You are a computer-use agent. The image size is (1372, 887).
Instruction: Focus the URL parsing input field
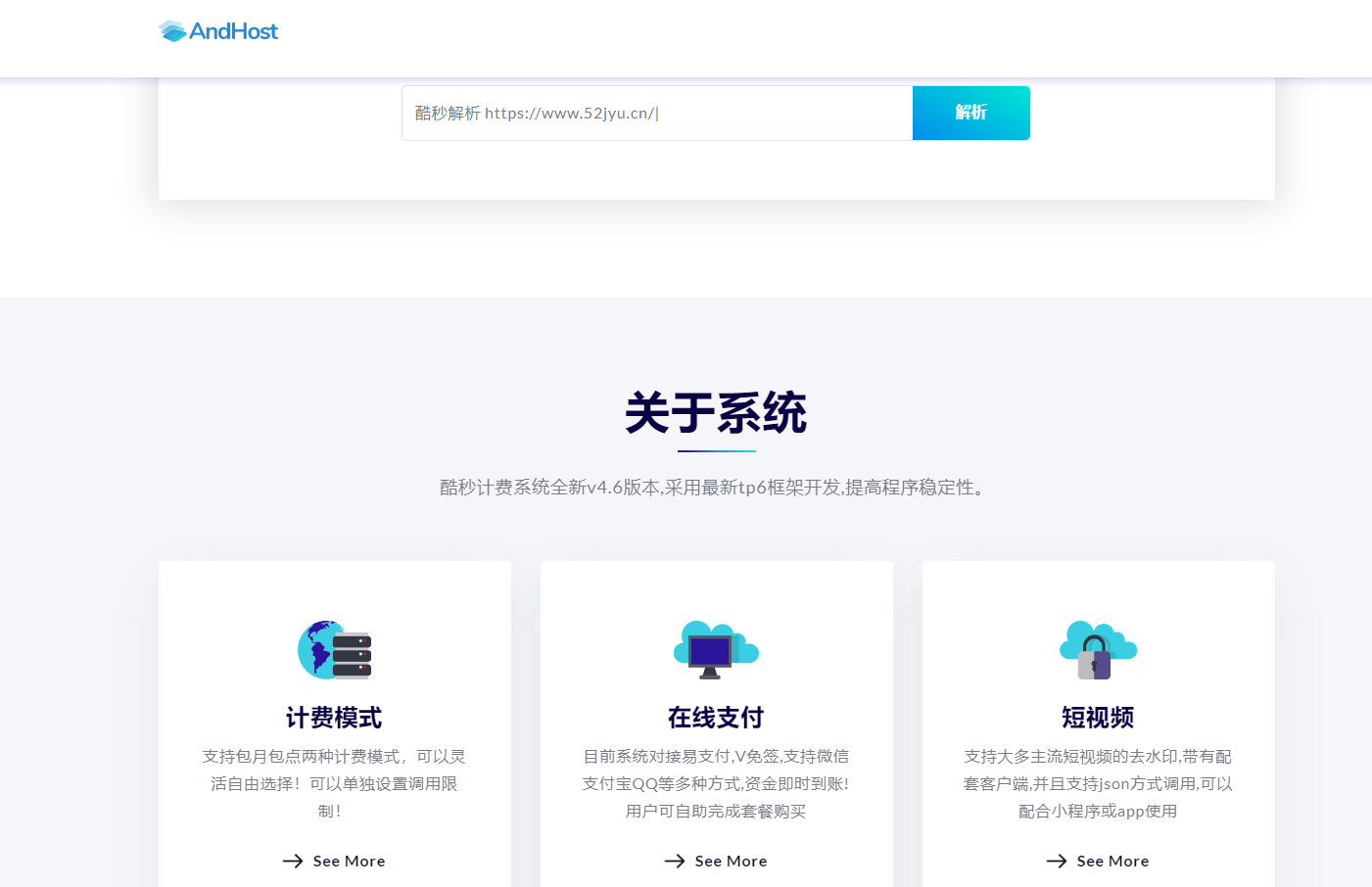pyautogui.click(x=656, y=114)
